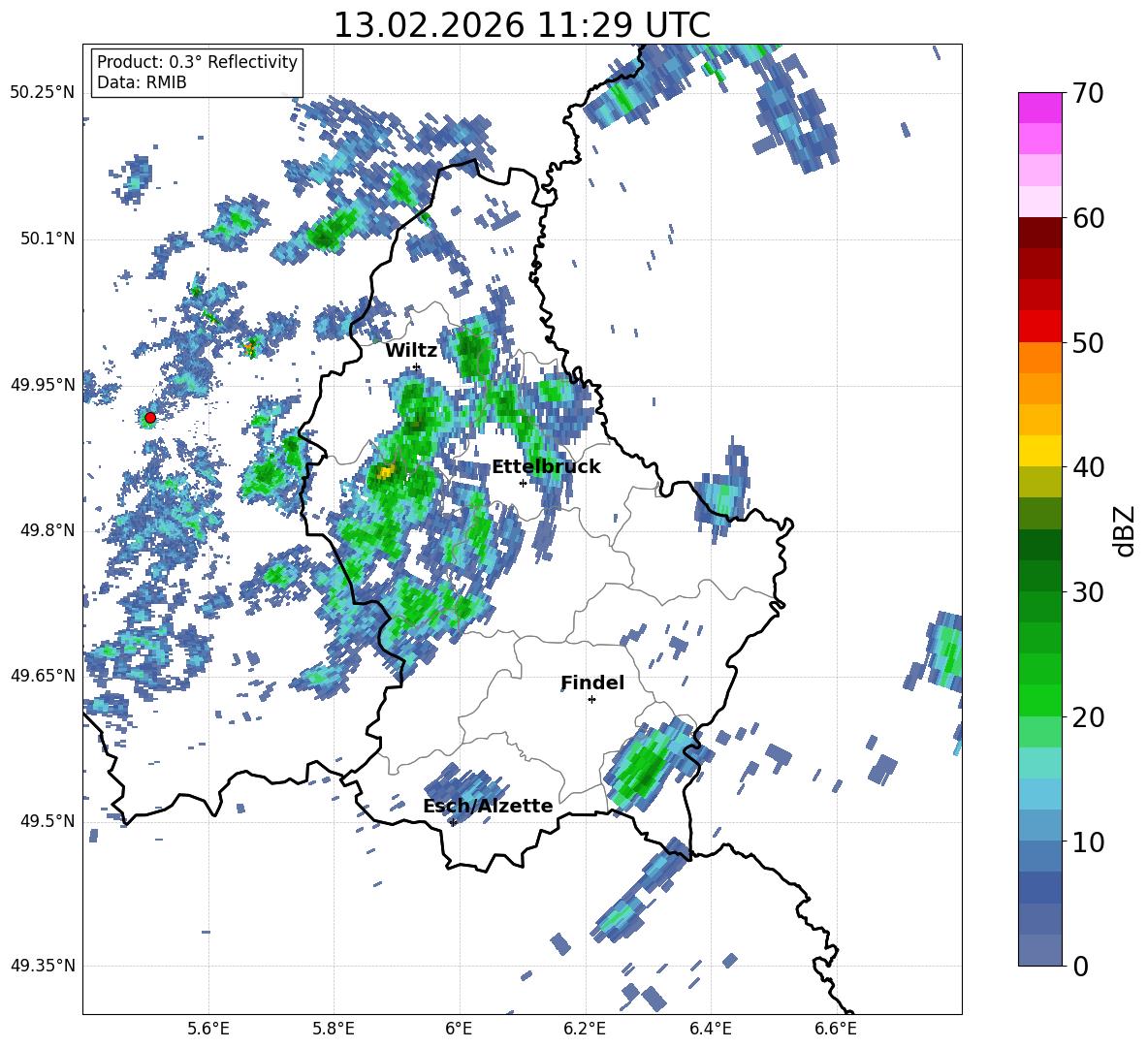Click the 50.25°N latitude label

click(x=43, y=93)
